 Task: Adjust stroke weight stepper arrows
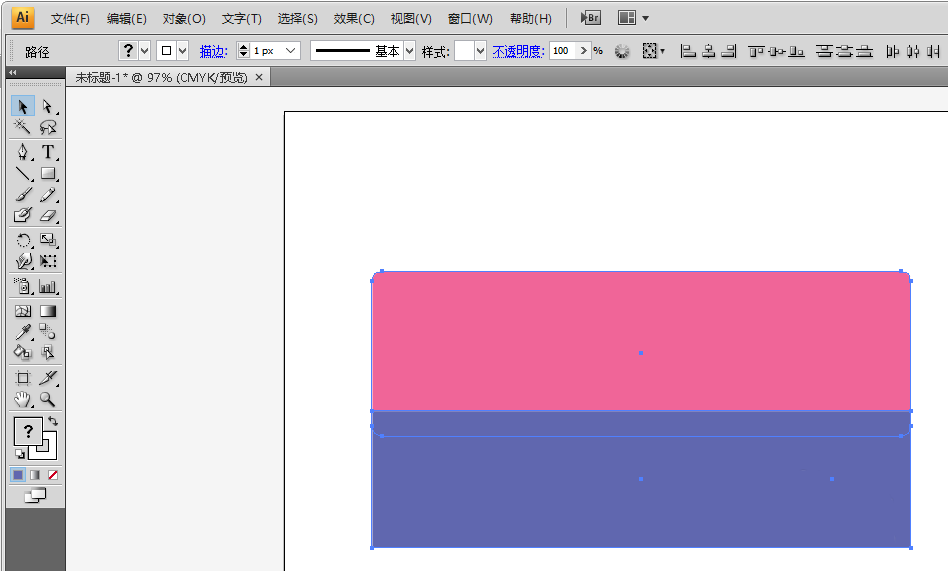point(243,51)
